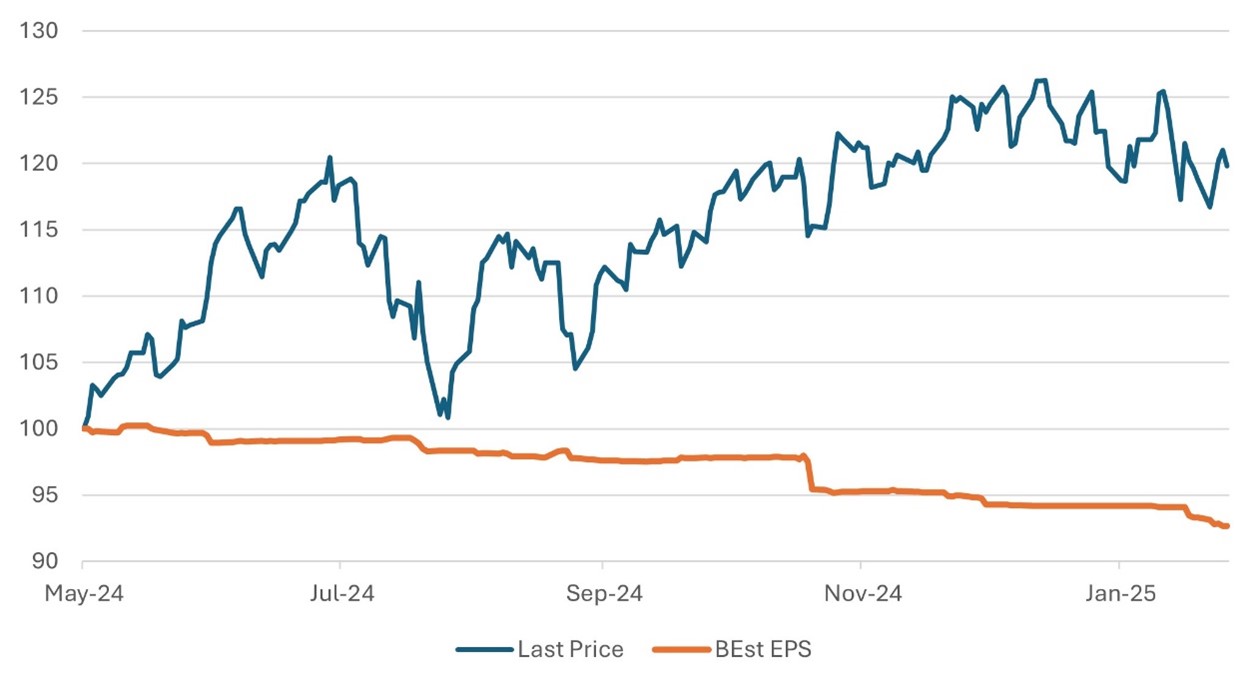The image size is (1260, 690).
Task: Select the Sep-24 x-axis label
Action: [603, 594]
